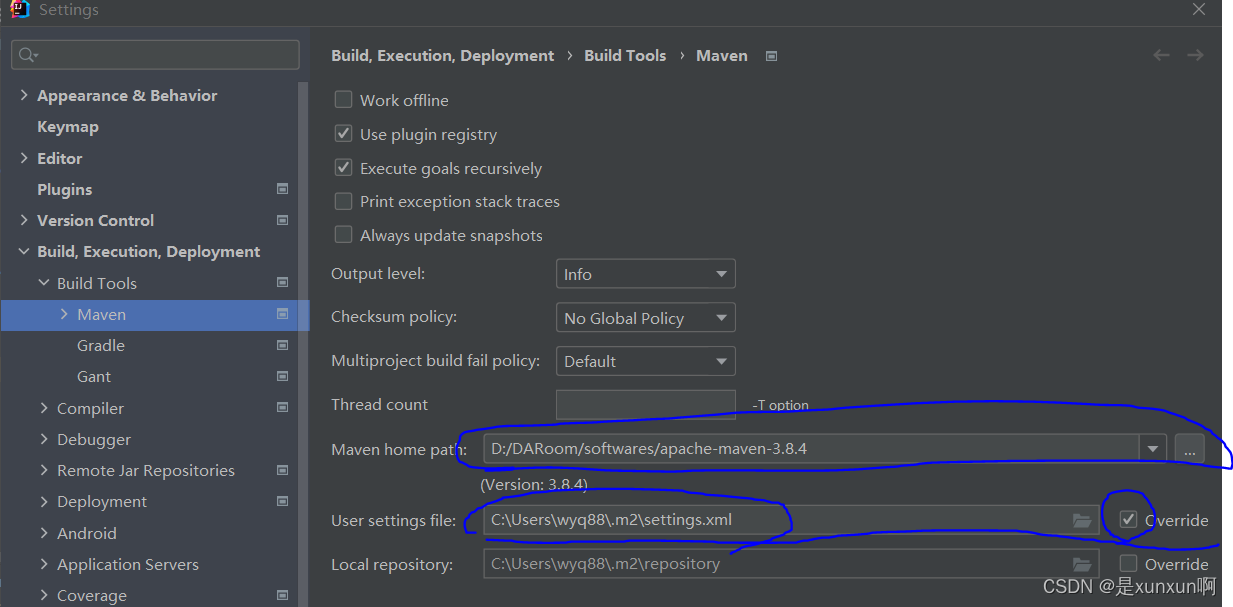The width and height of the screenshot is (1233, 607).
Task: Uncheck Use plugin registry
Action: click(343, 133)
